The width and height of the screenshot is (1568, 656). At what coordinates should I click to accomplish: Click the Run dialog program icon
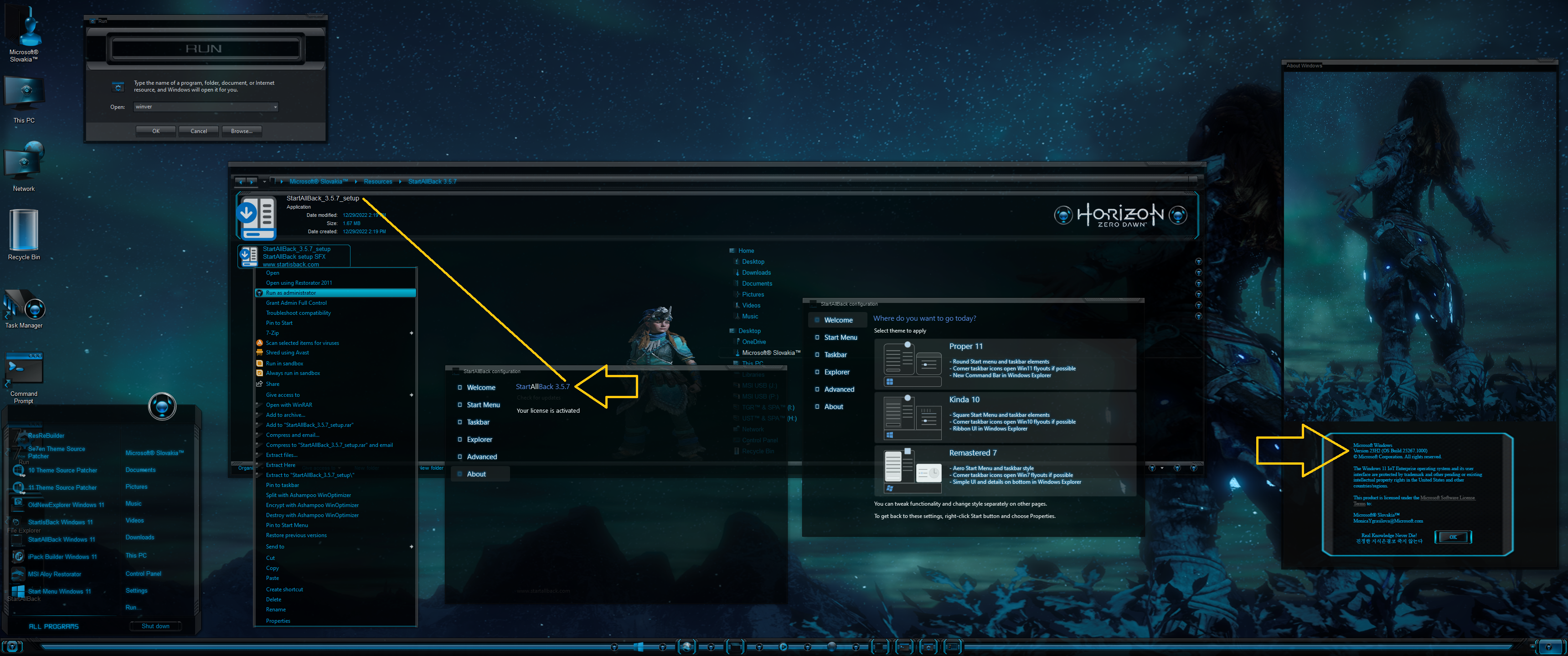(118, 87)
